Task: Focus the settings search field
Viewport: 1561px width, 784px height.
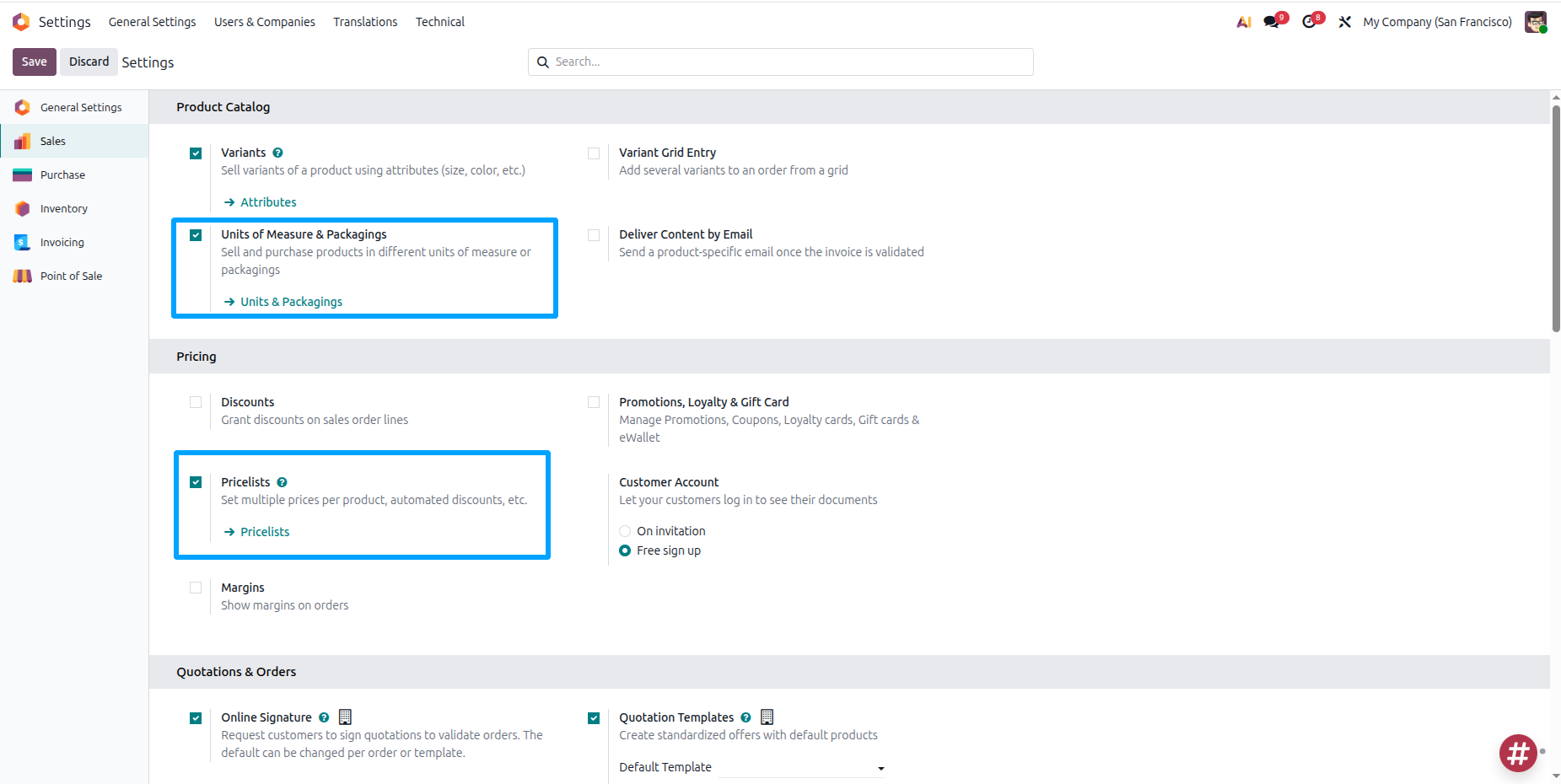Action: (789, 62)
